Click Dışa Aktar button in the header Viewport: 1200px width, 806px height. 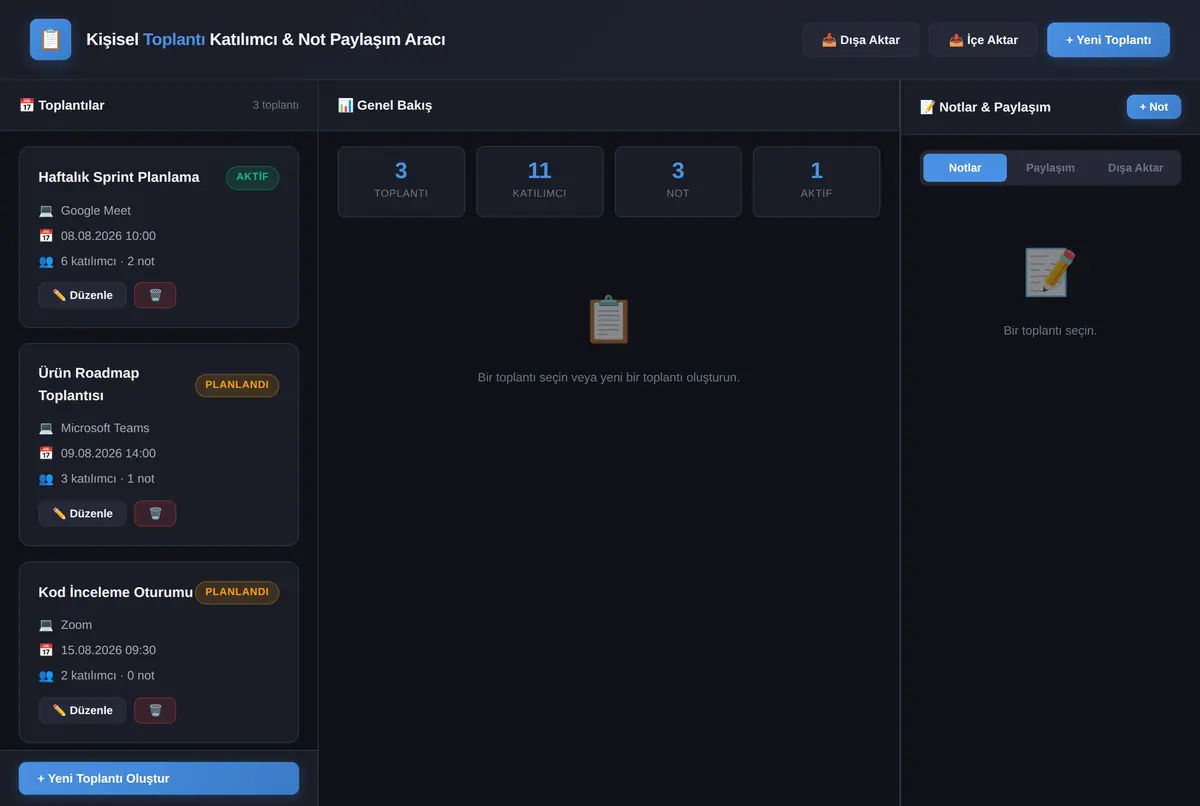coord(861,40)
